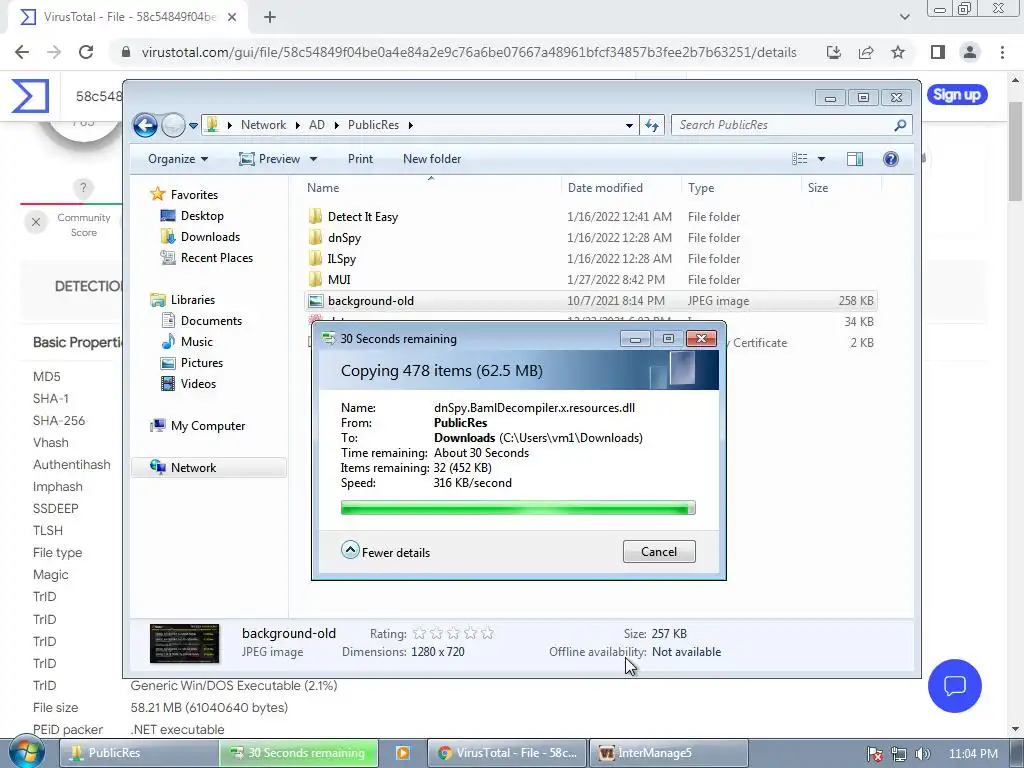
Task: Click Chrome's reload page button
Action: 86,52
